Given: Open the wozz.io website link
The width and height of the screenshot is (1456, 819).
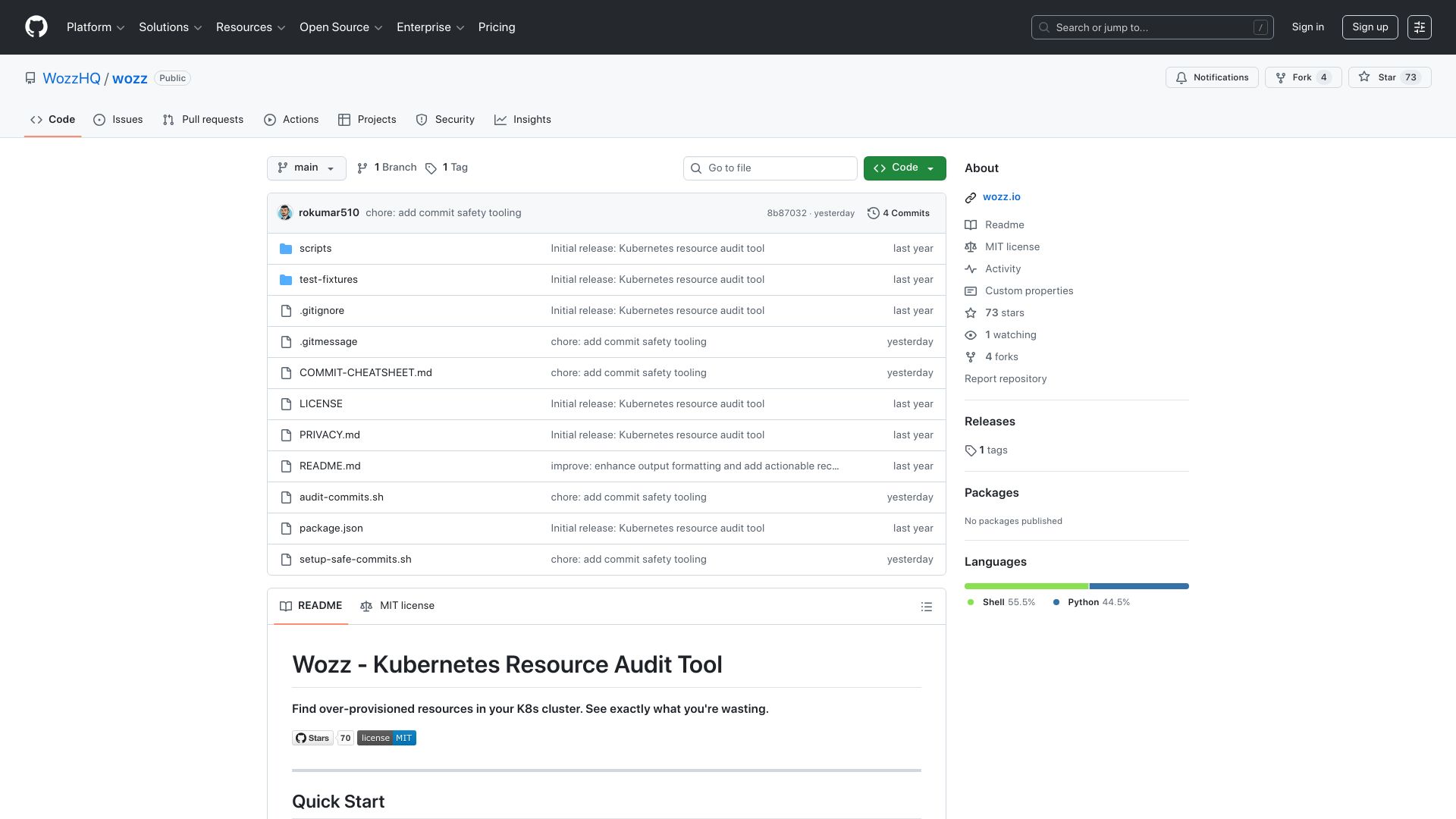Looking at the screenshot, I should 1002,197.
